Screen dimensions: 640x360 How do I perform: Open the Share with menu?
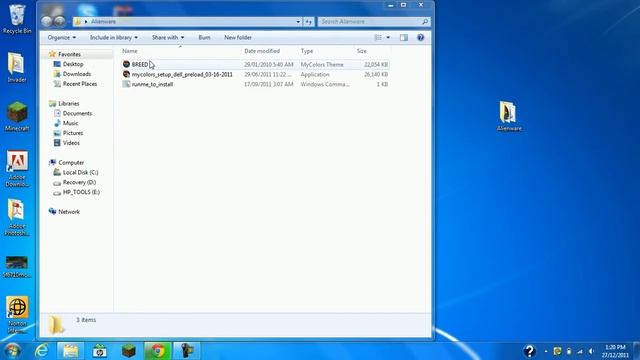[168, 38]
